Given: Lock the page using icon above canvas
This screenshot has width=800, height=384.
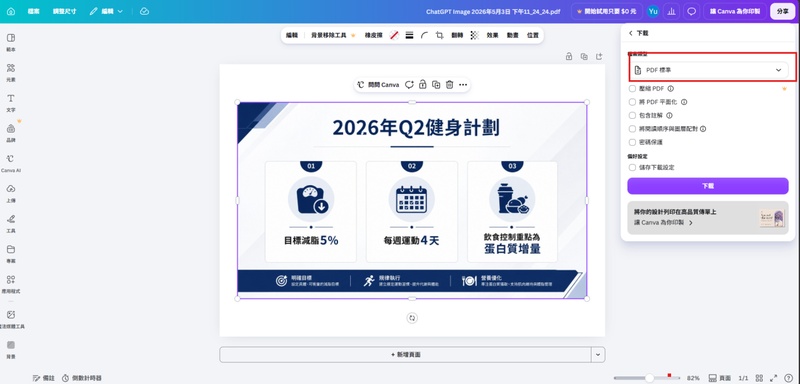Looking at the screenshot, I should click(x=569, y=57).
